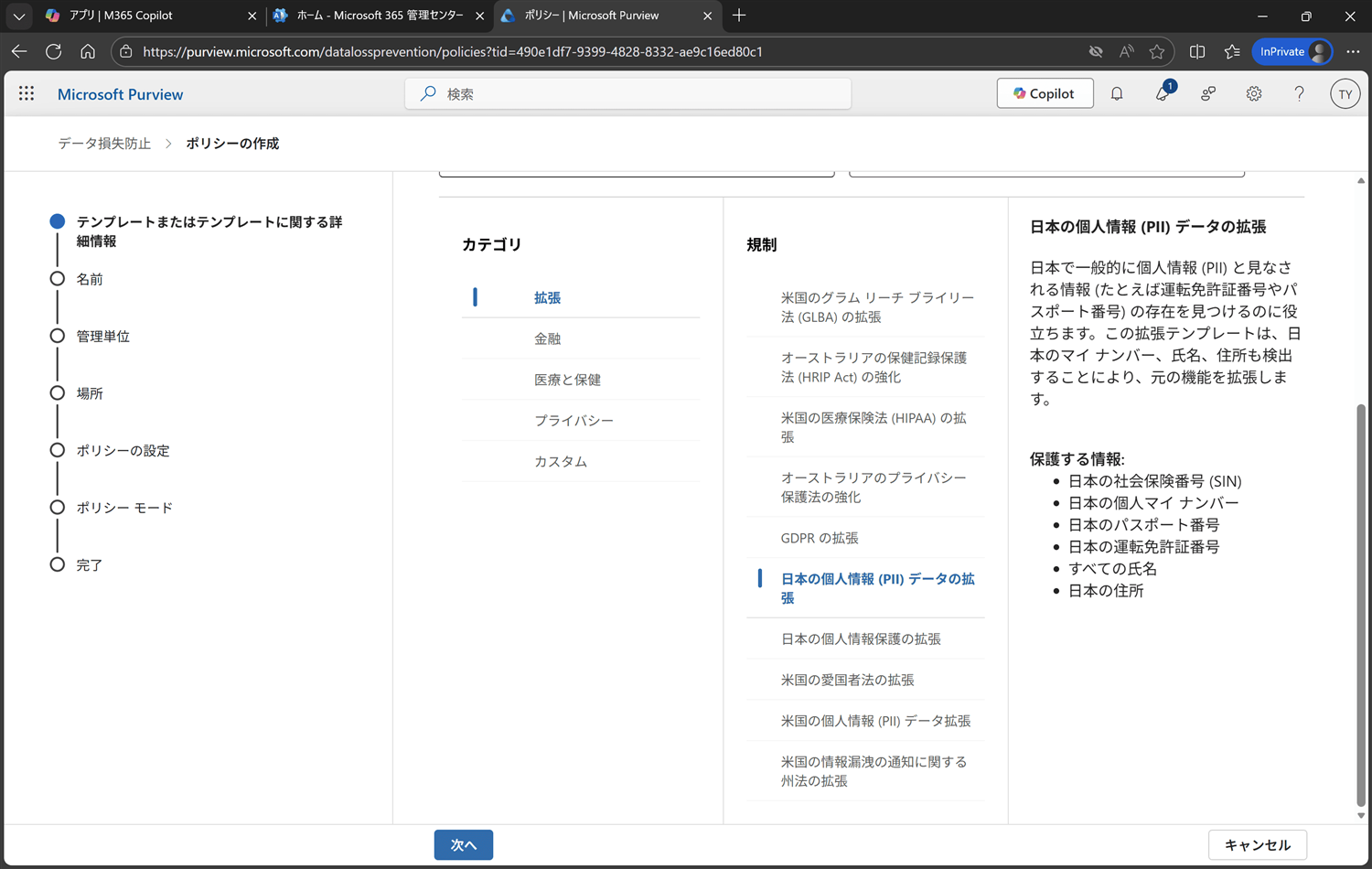Reload the page with refresh icon
1372x869 pixels.
point(53,51)
